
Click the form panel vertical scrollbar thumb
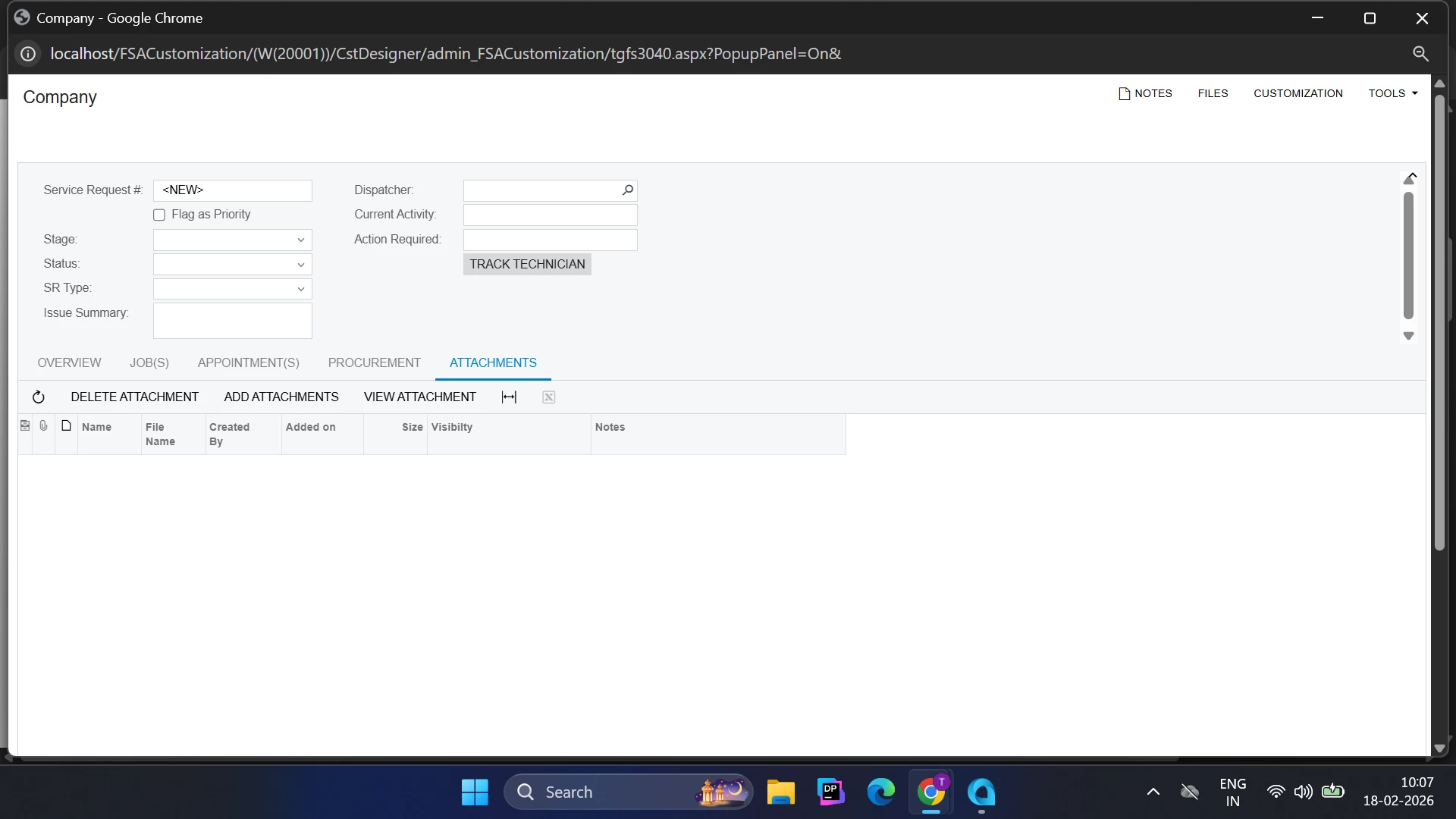coord(1408,256)
